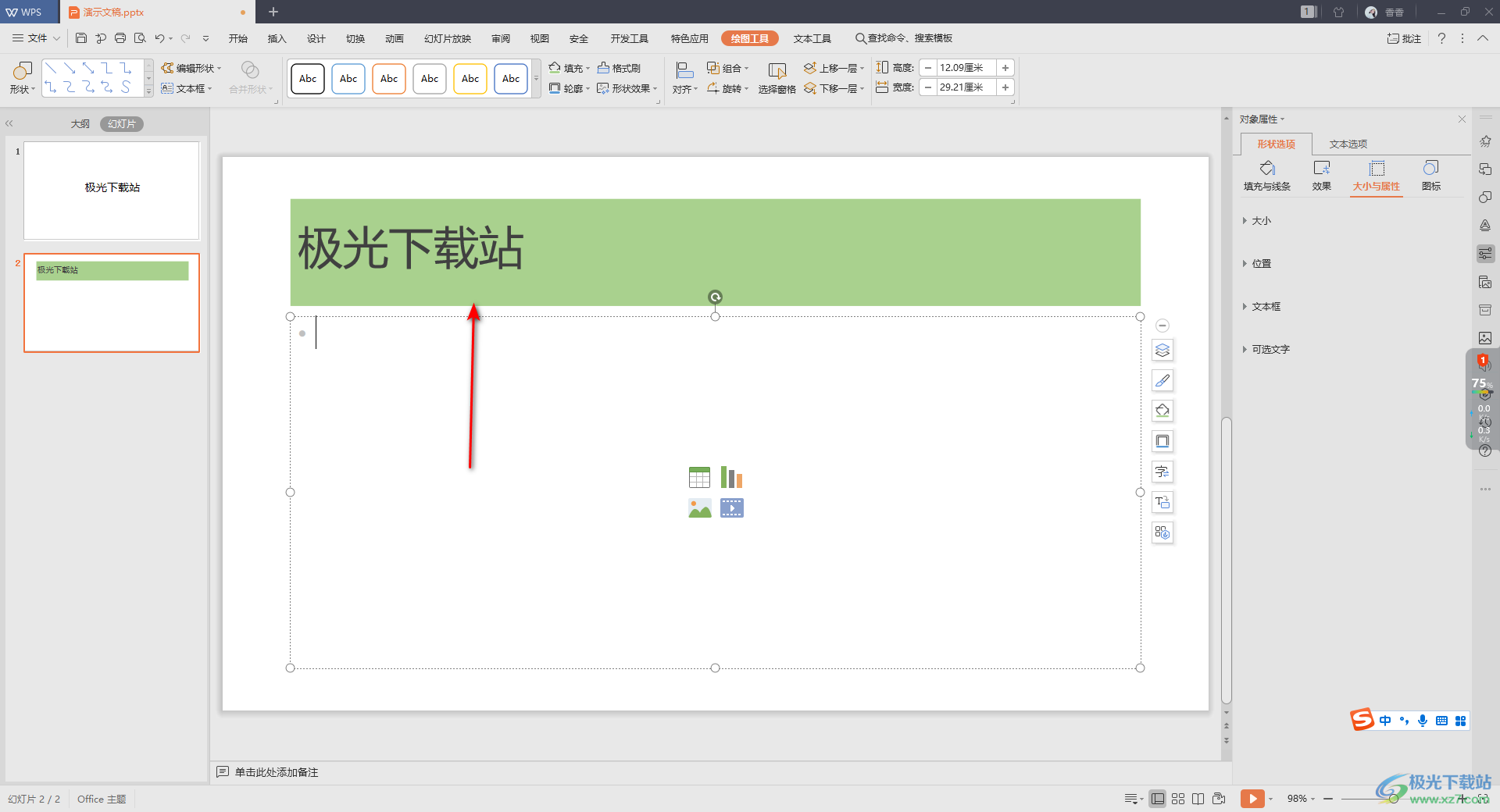The height and width of the screenshot is (812, 1500).
Task: Open the 效果 effects section icon
Action: pos(1322,176)
